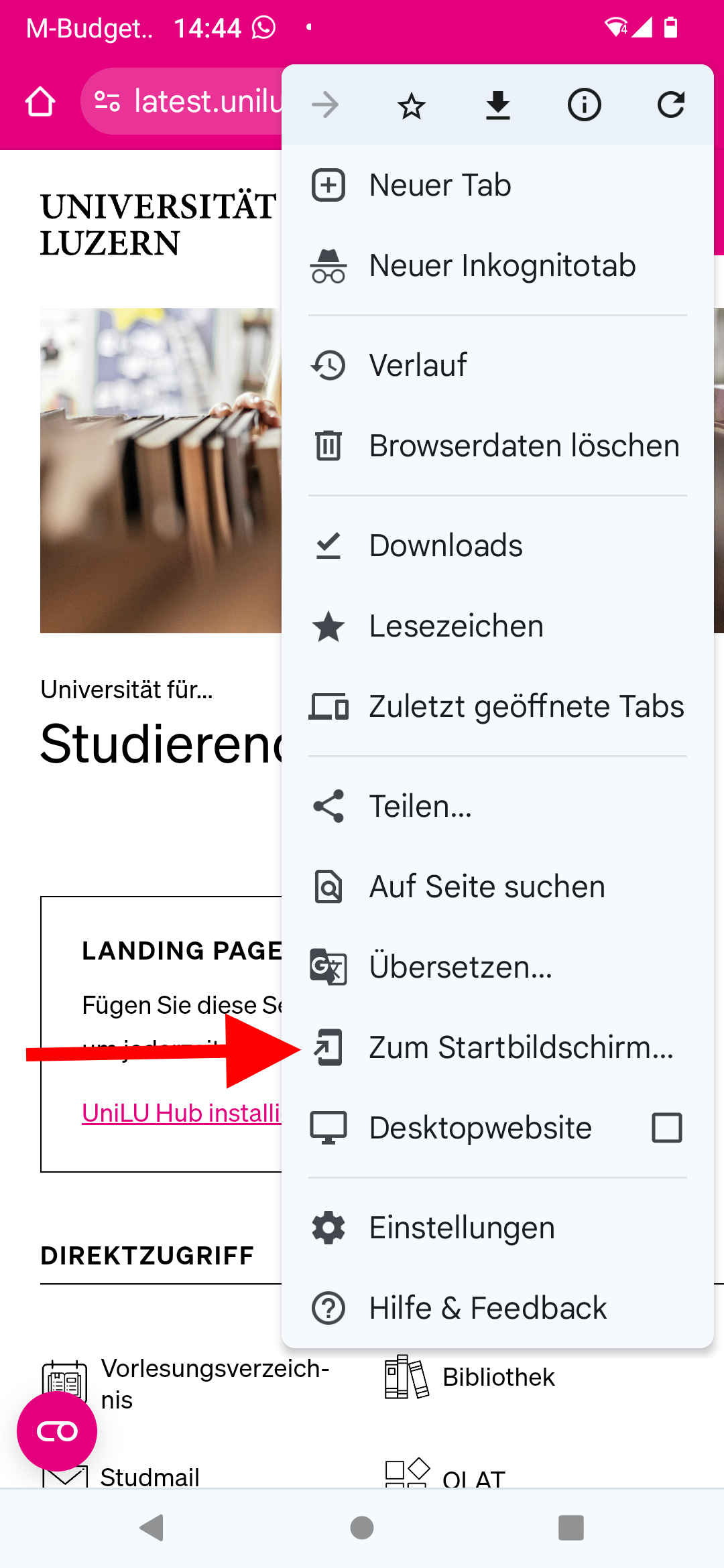
Task: Tap the Android back navigation button
Action: (x=152, y=1528)
